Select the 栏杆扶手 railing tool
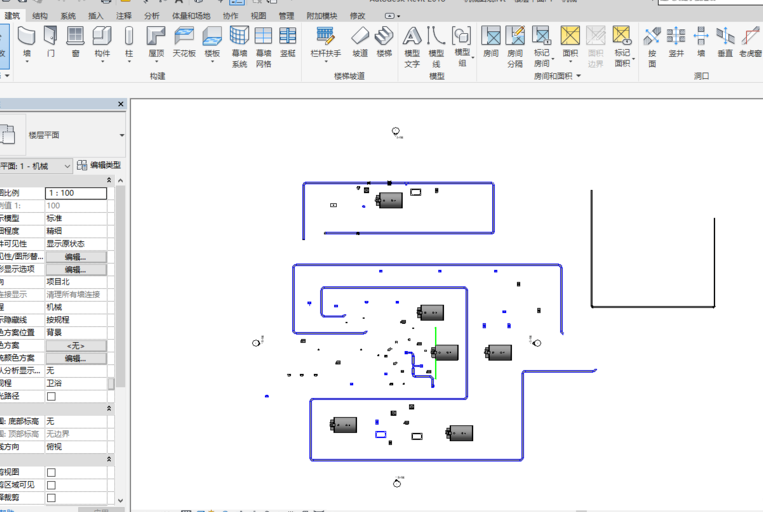763x512 pixels. coord(326,43)
